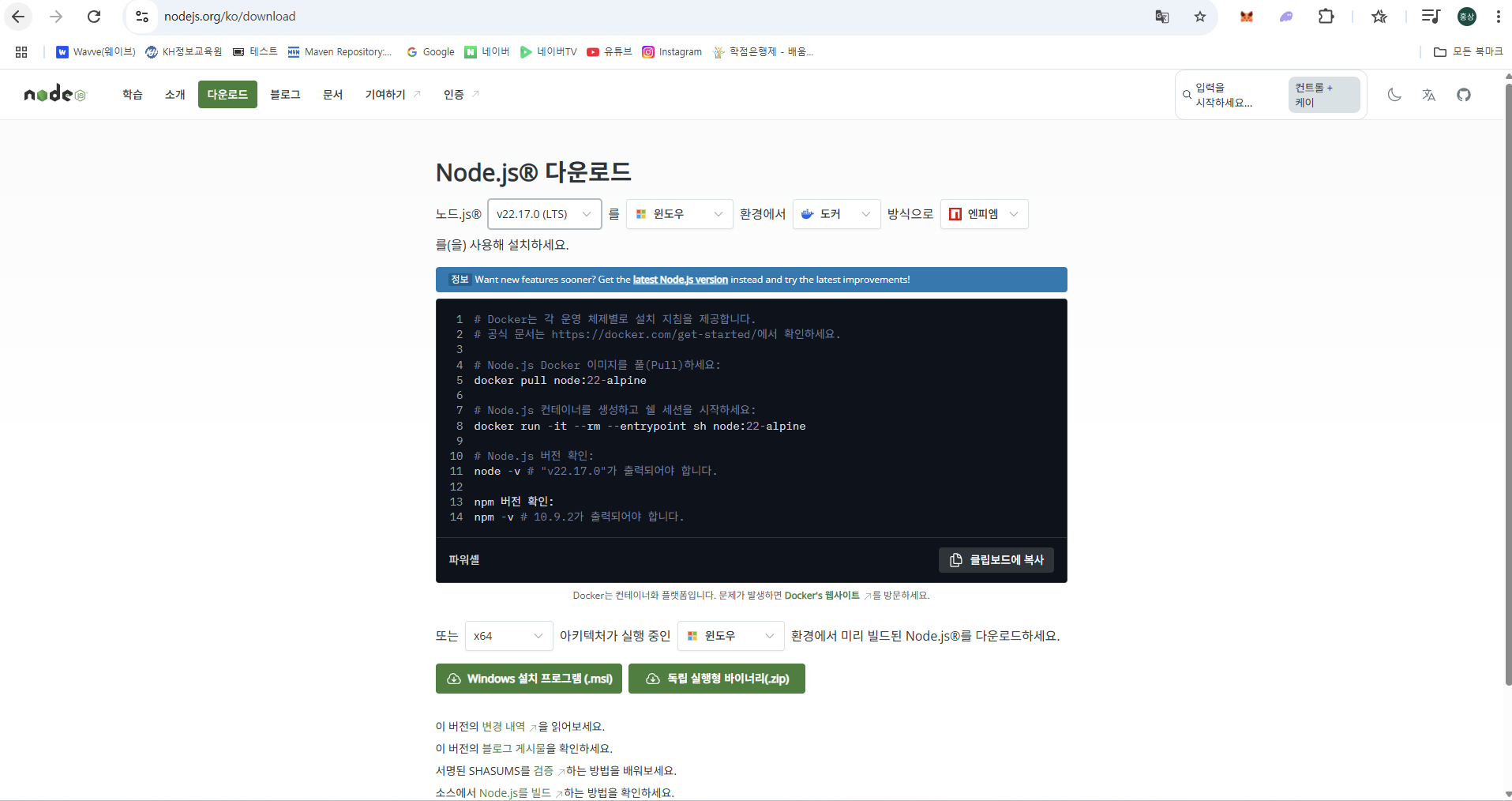Click the browser forward arrow
This screenshot has height=801, width=1512.
56,17
